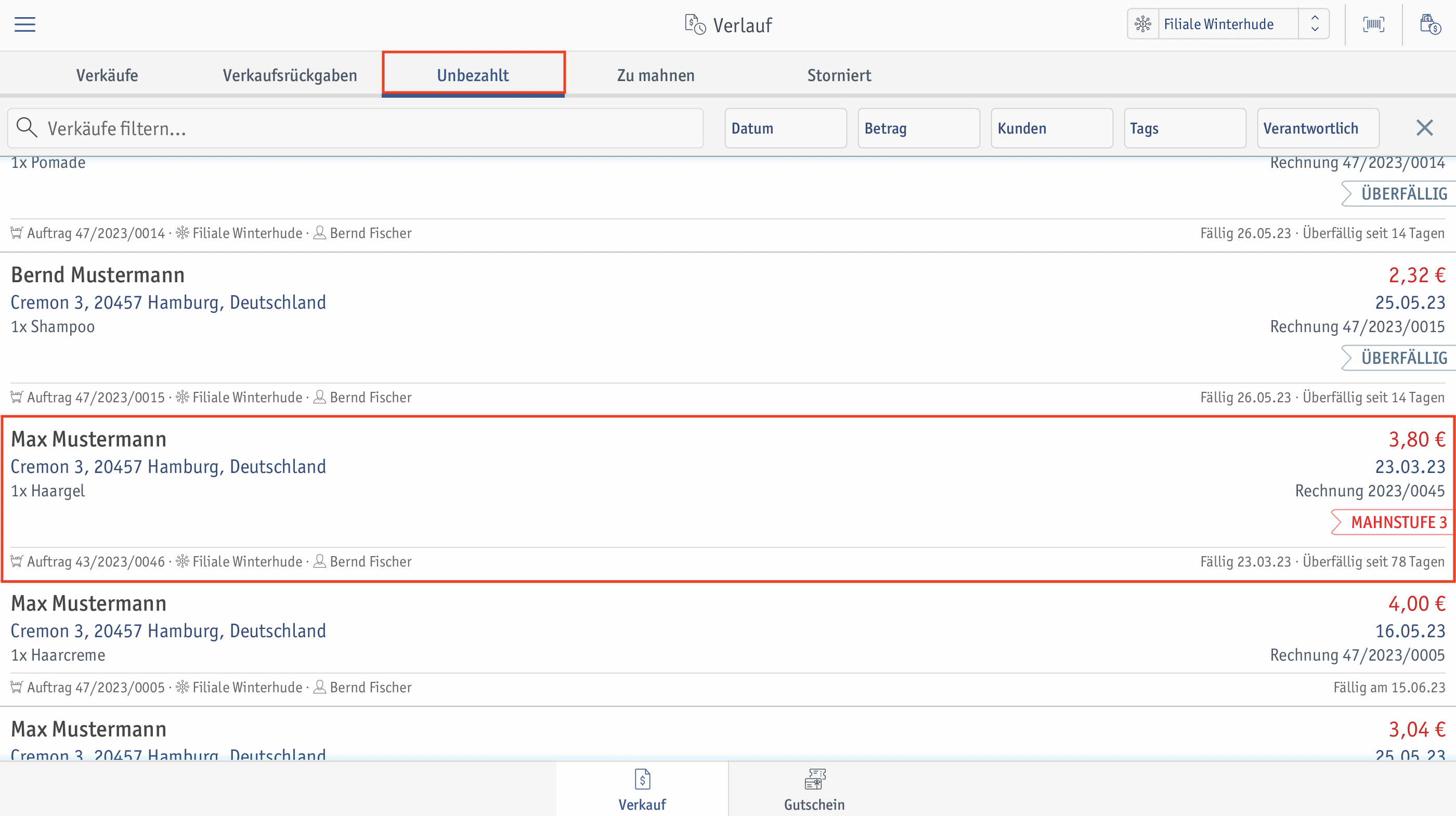1456x816 pixels.
Task: Open address link in Bernd Mustermann entry
Action: pyautogui.click(x=168, y=302)
